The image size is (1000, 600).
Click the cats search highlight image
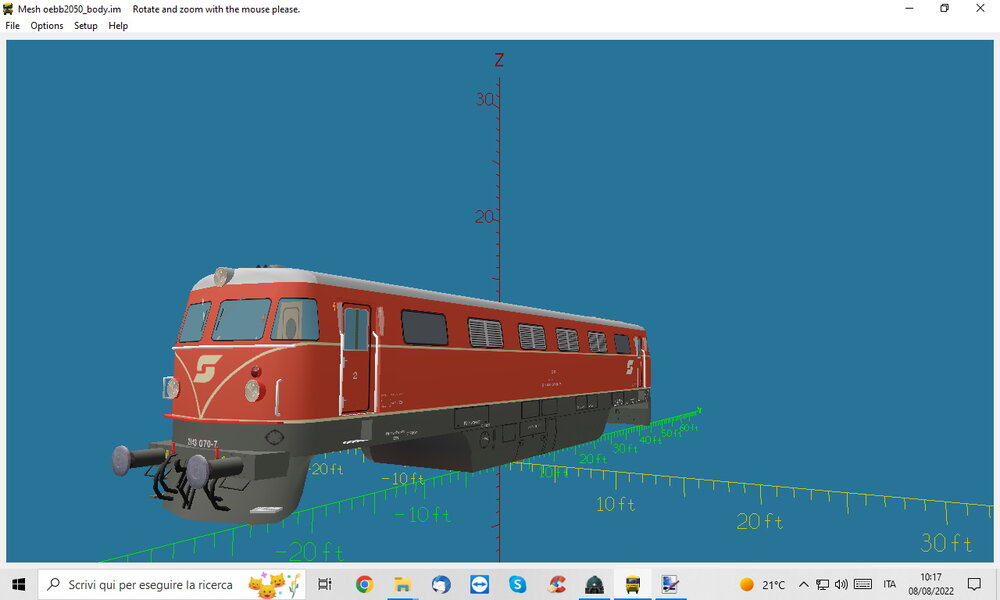coord(275,584)
